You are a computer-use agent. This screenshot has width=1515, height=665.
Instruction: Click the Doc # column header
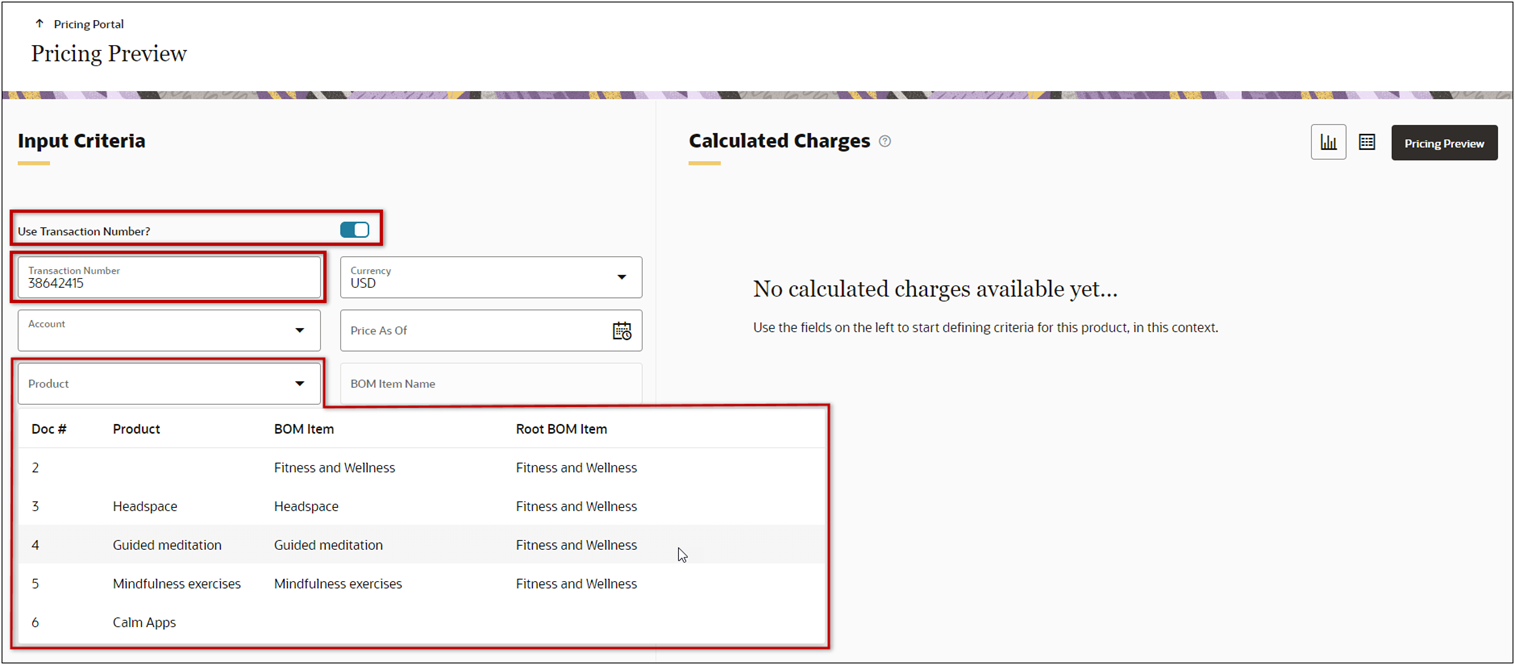[x=49, y=428]
